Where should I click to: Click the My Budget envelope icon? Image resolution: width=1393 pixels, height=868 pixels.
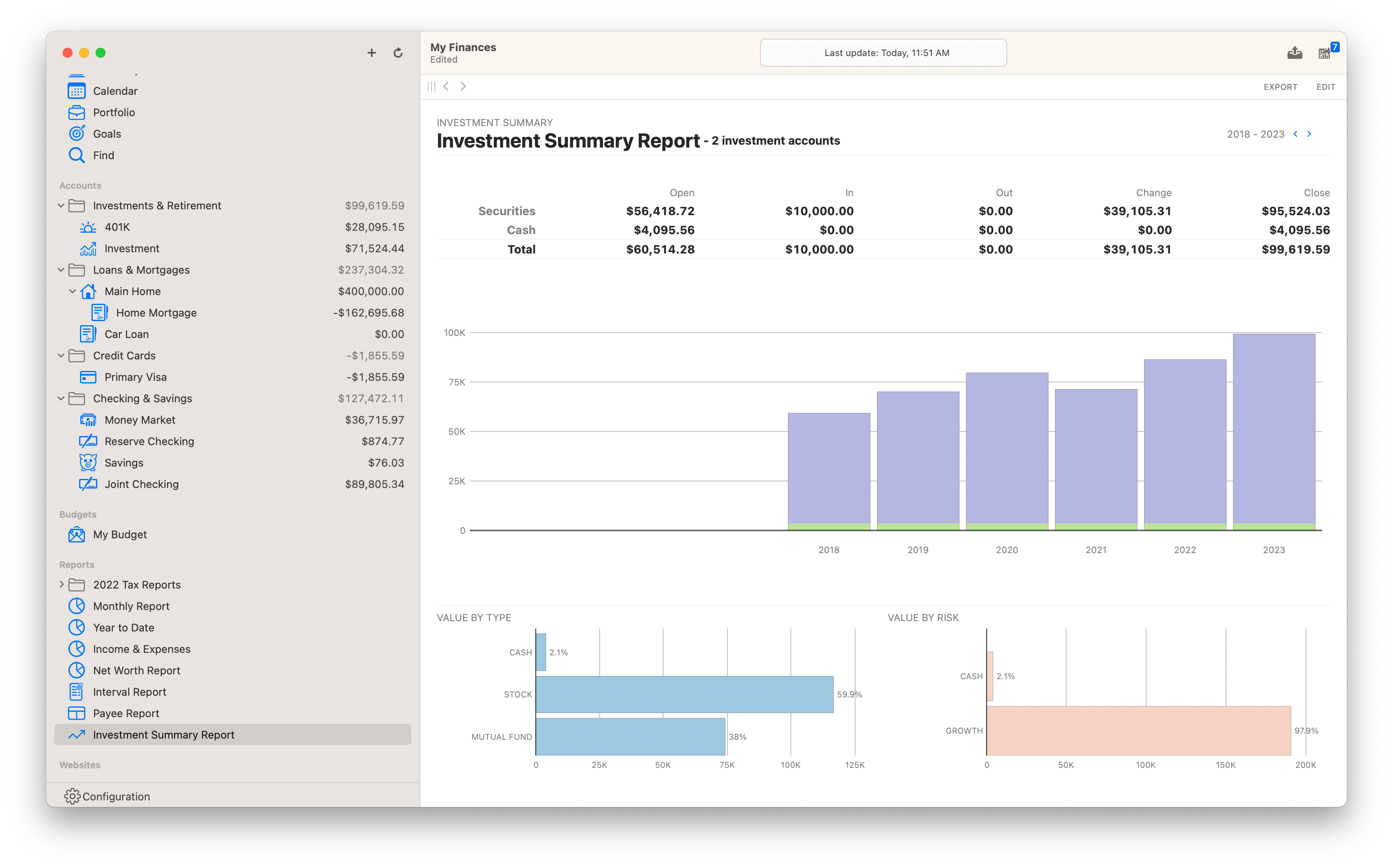76,535
